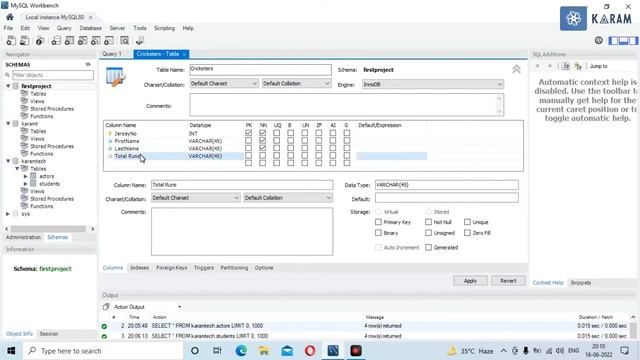Expand the actors table node

25,176
